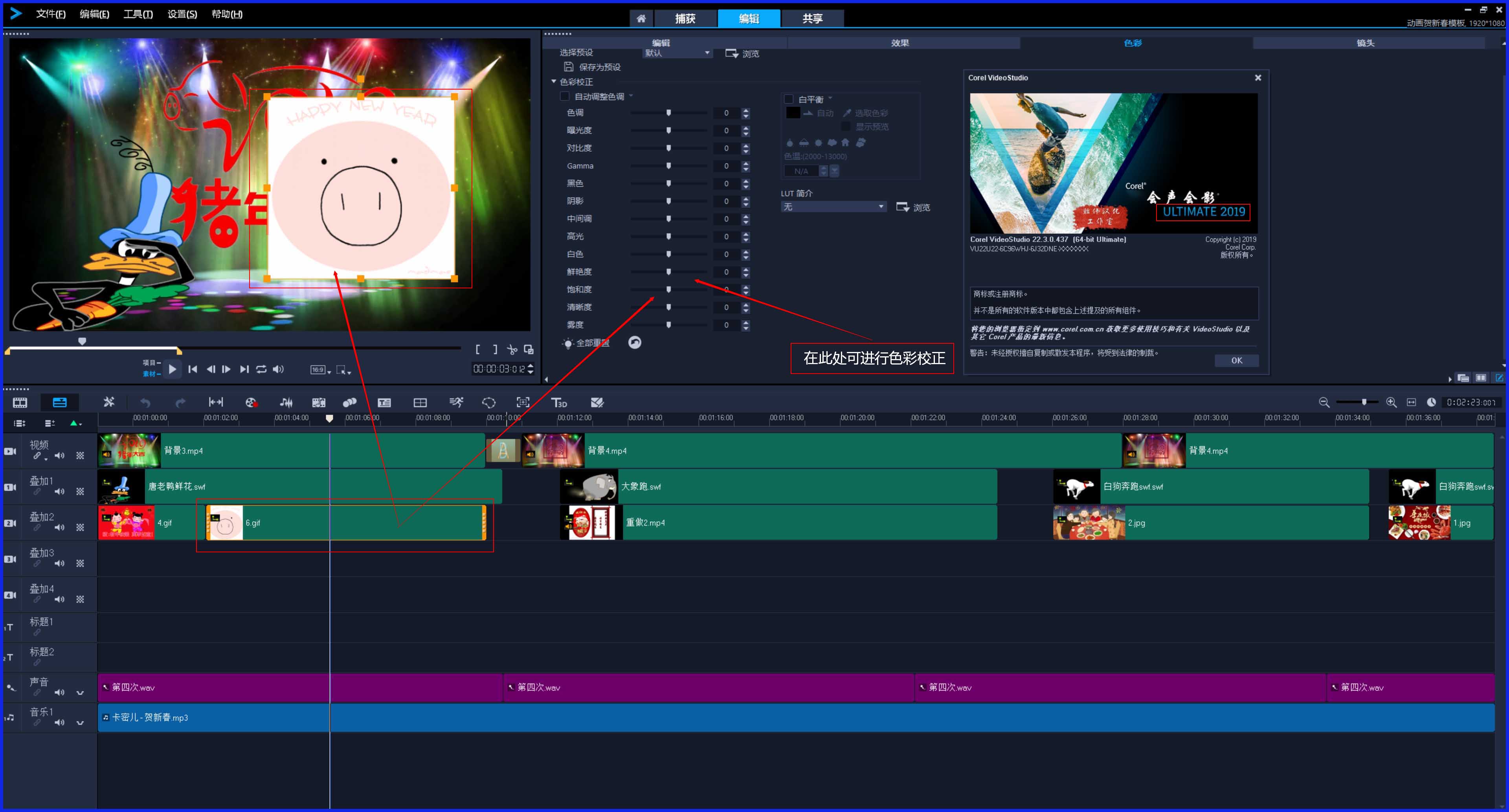
Task: Switch to the 效果 options tab
Action: (x=900, y=43)
